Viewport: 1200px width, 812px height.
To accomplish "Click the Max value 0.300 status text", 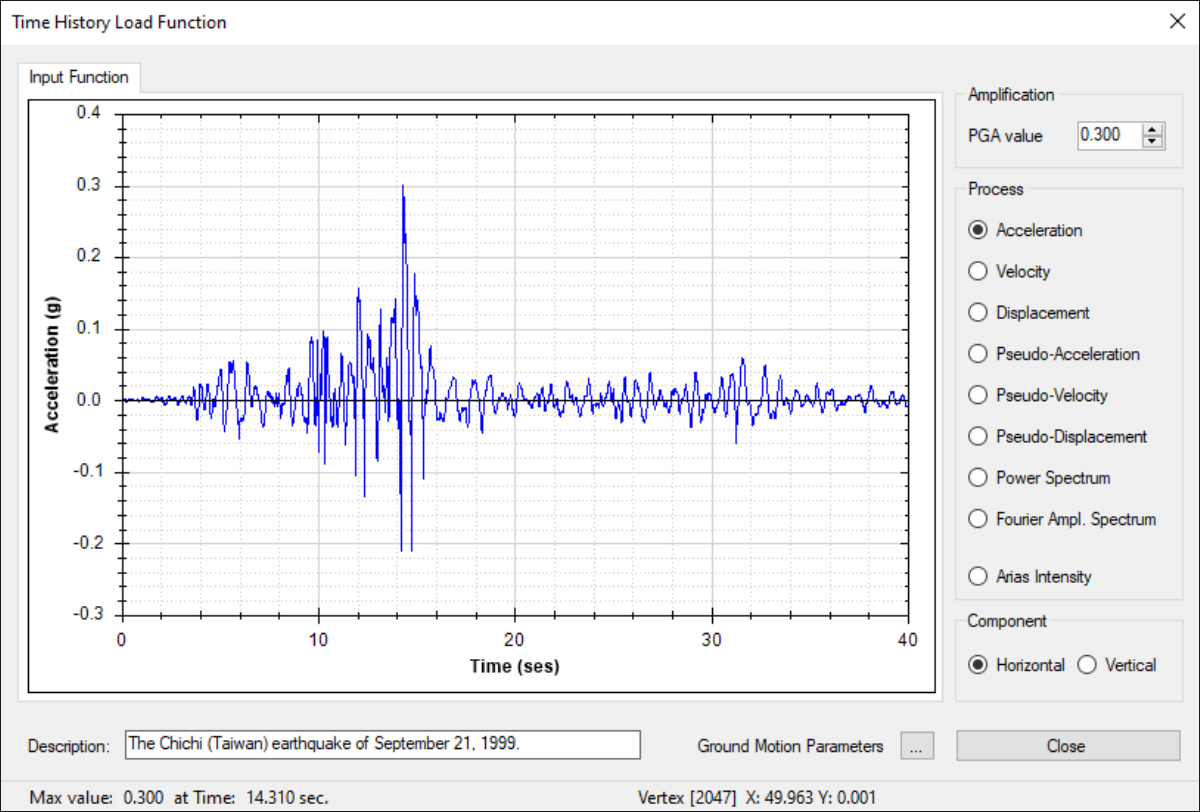I will [x=99, y=797].
